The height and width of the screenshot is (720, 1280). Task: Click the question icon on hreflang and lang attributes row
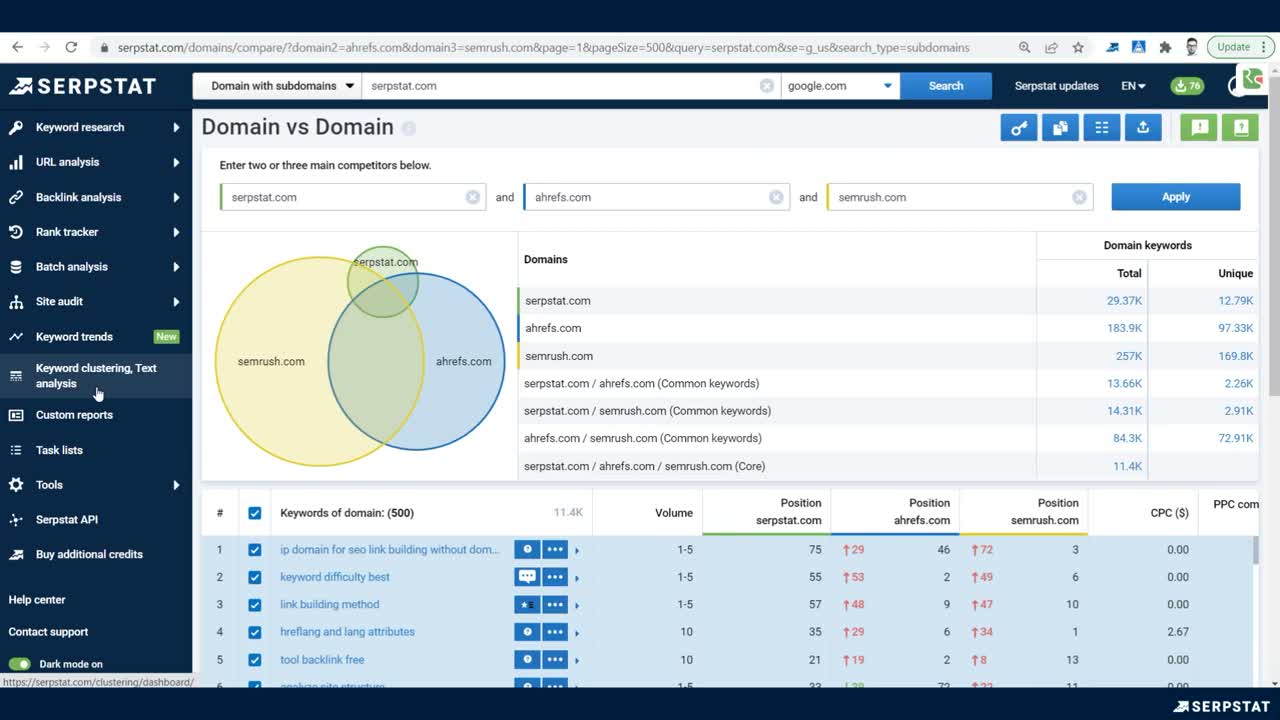click(527, 632)
